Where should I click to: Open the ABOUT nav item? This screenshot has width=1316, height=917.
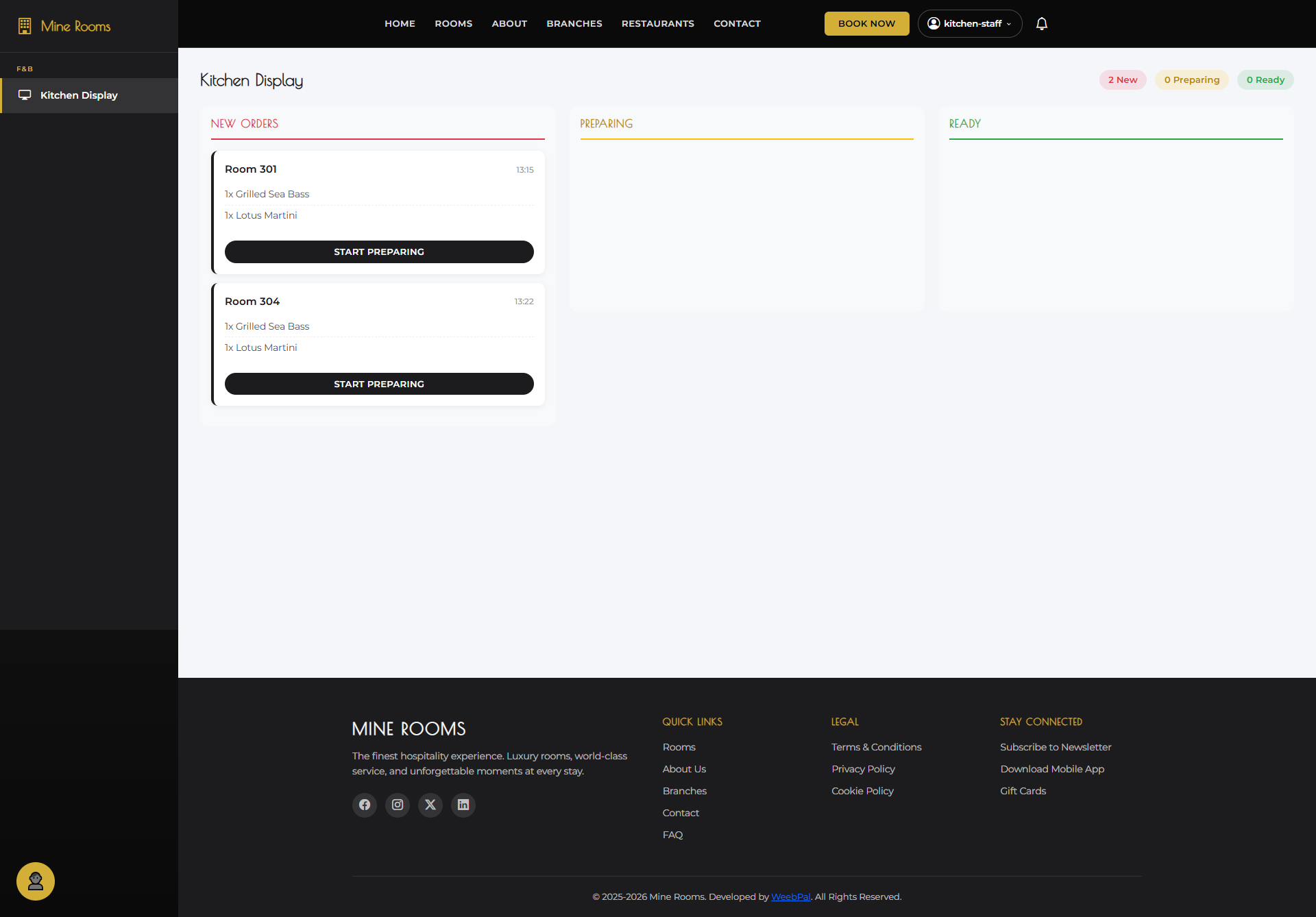point(509,23)
